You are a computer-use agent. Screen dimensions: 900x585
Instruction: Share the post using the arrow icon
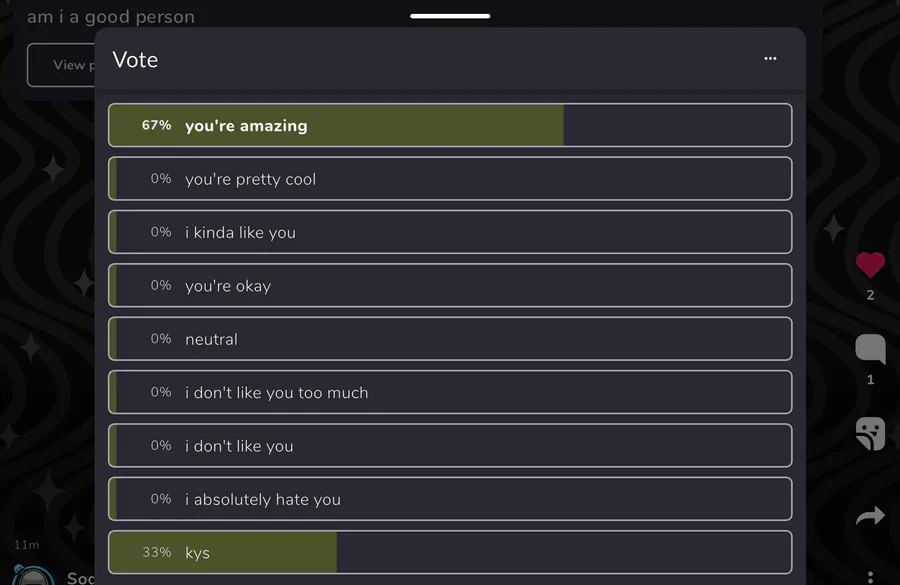tap(870, 516)
